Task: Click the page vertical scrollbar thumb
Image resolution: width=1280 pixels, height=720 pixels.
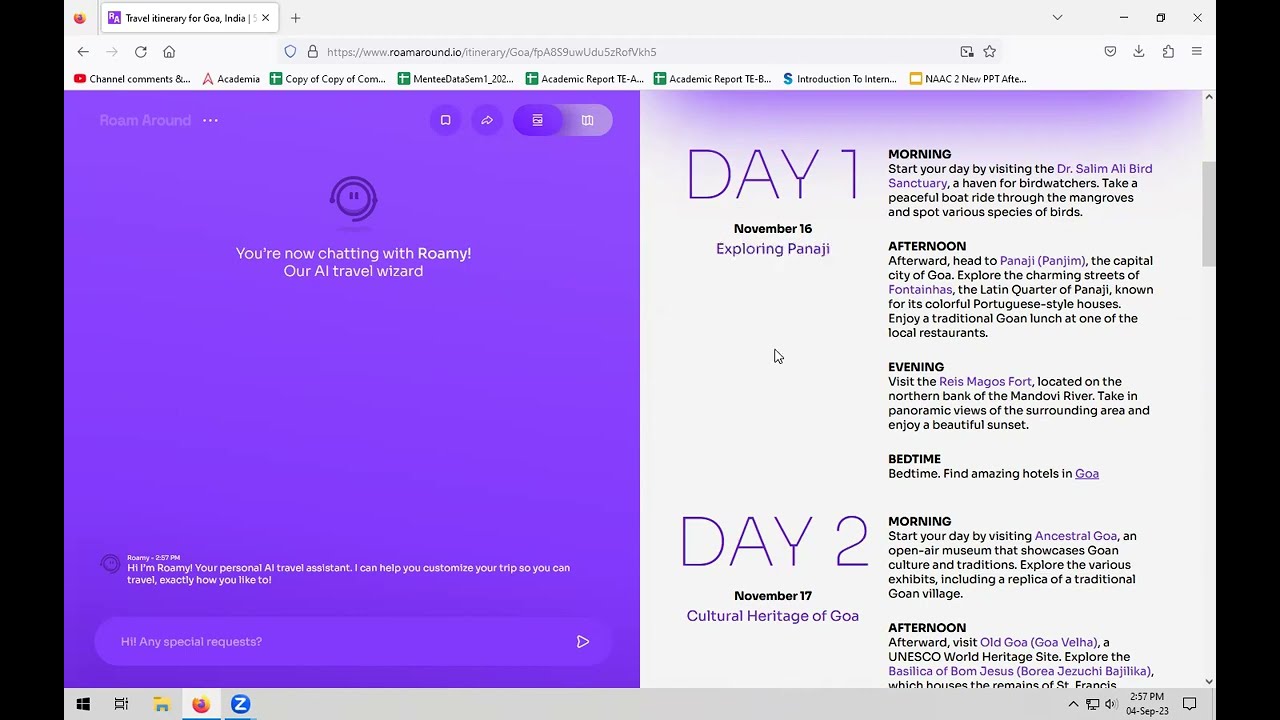Action: pyautogui.click(x=1208, y=213)
